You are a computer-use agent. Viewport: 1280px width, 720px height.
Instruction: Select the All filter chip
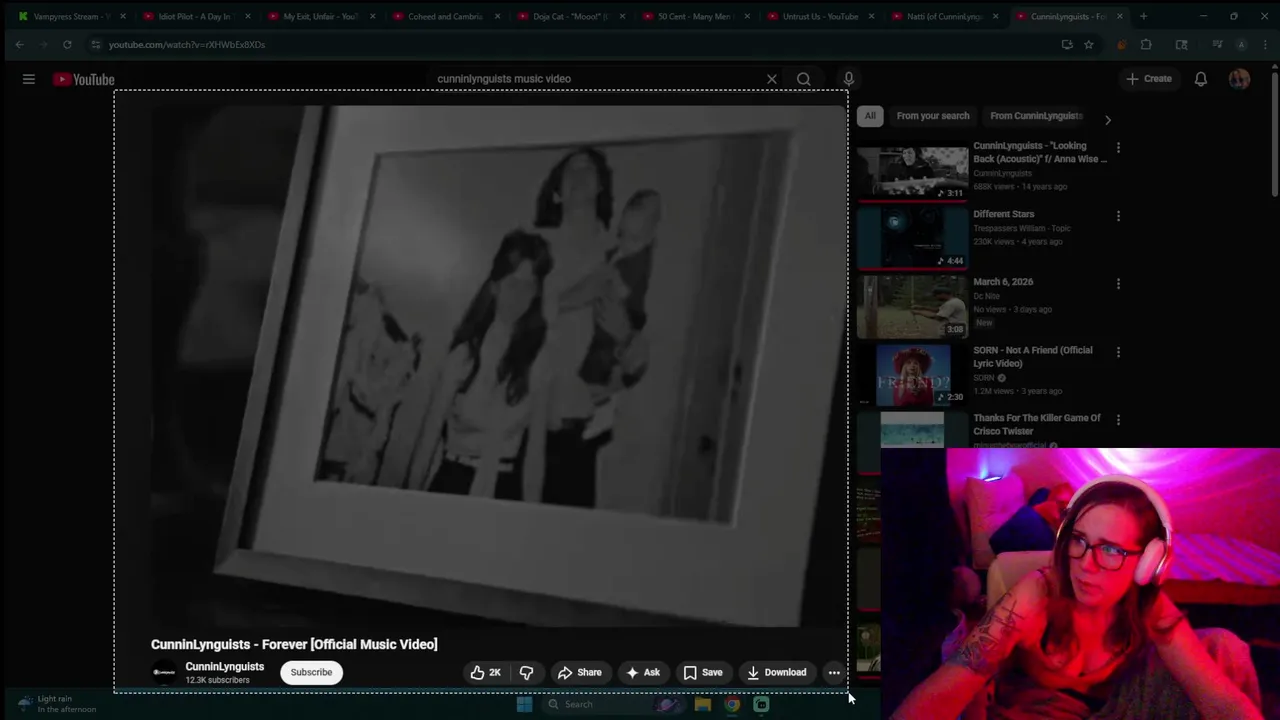pyautogui.click(x=870, y=116)
